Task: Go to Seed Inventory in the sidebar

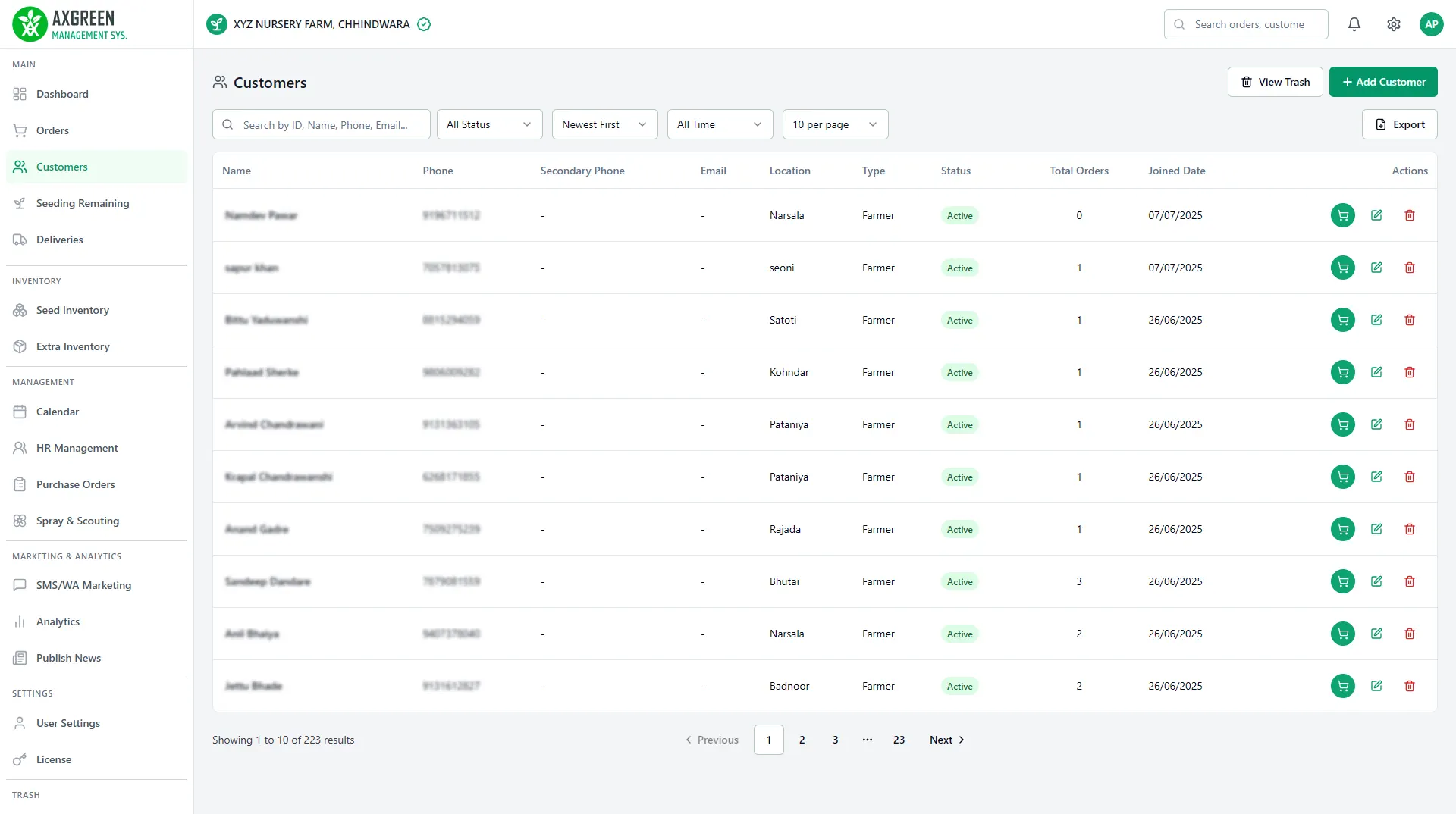Action: pyautogui.click(x=73, y=310)
